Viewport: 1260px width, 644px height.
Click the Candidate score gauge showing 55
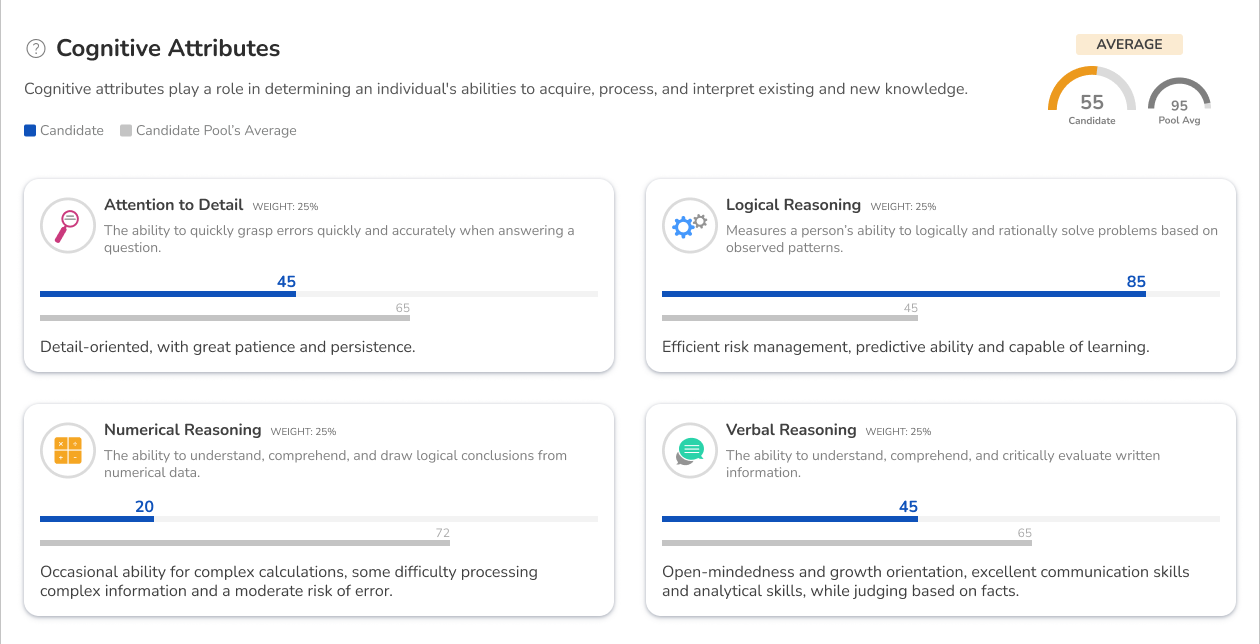coord(1091,96)
